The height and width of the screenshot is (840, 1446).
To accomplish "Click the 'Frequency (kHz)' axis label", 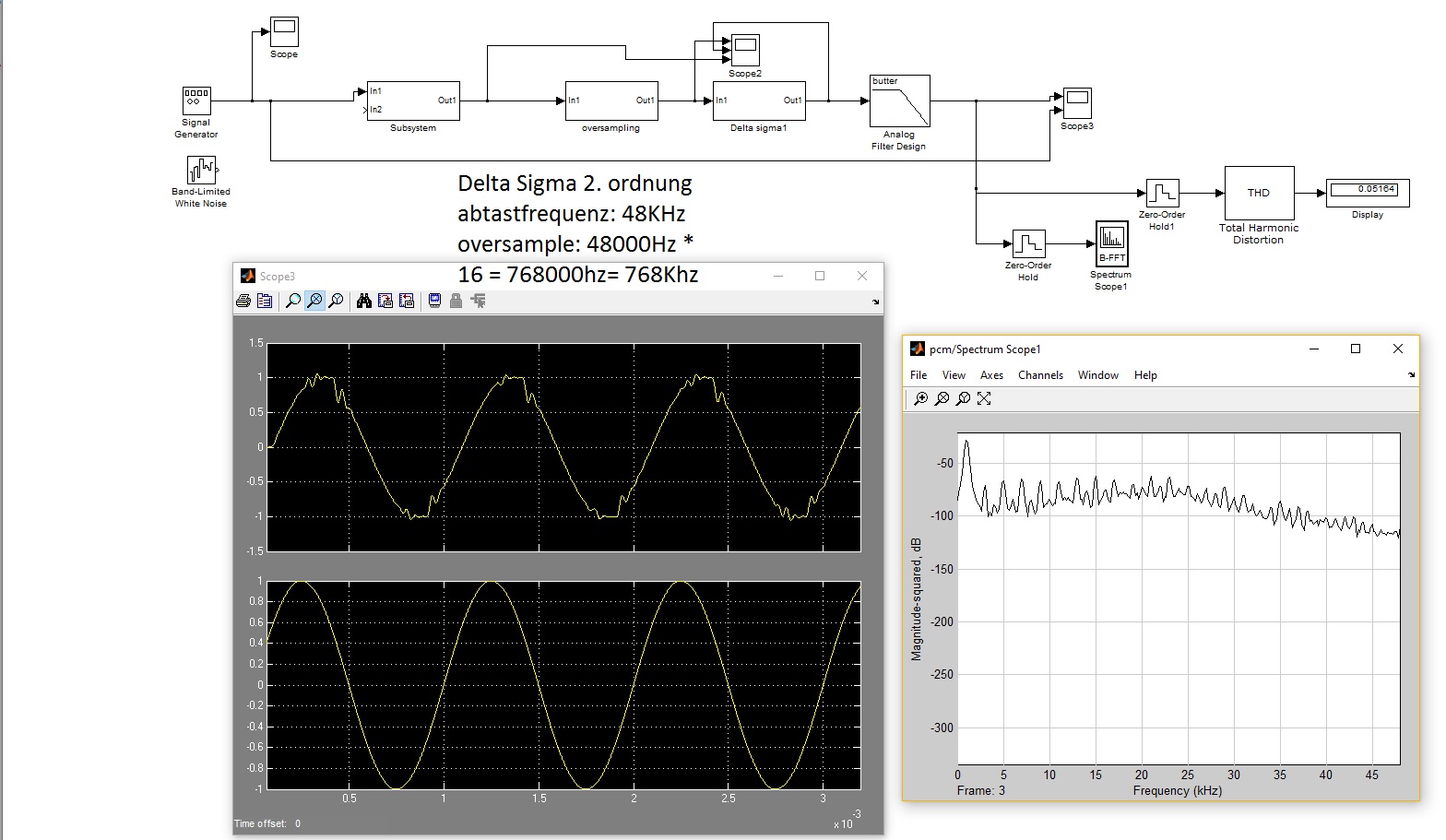I will (1178, 790).
